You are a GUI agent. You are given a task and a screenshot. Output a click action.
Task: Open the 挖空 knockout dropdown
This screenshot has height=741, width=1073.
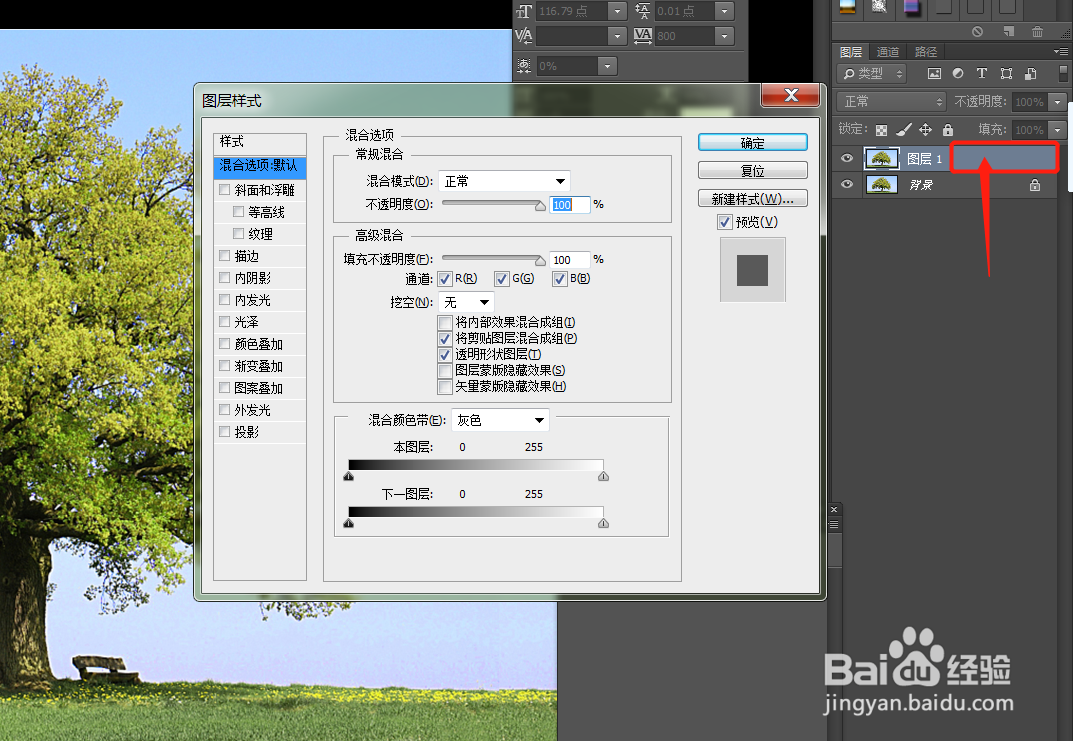click(465, 301)
